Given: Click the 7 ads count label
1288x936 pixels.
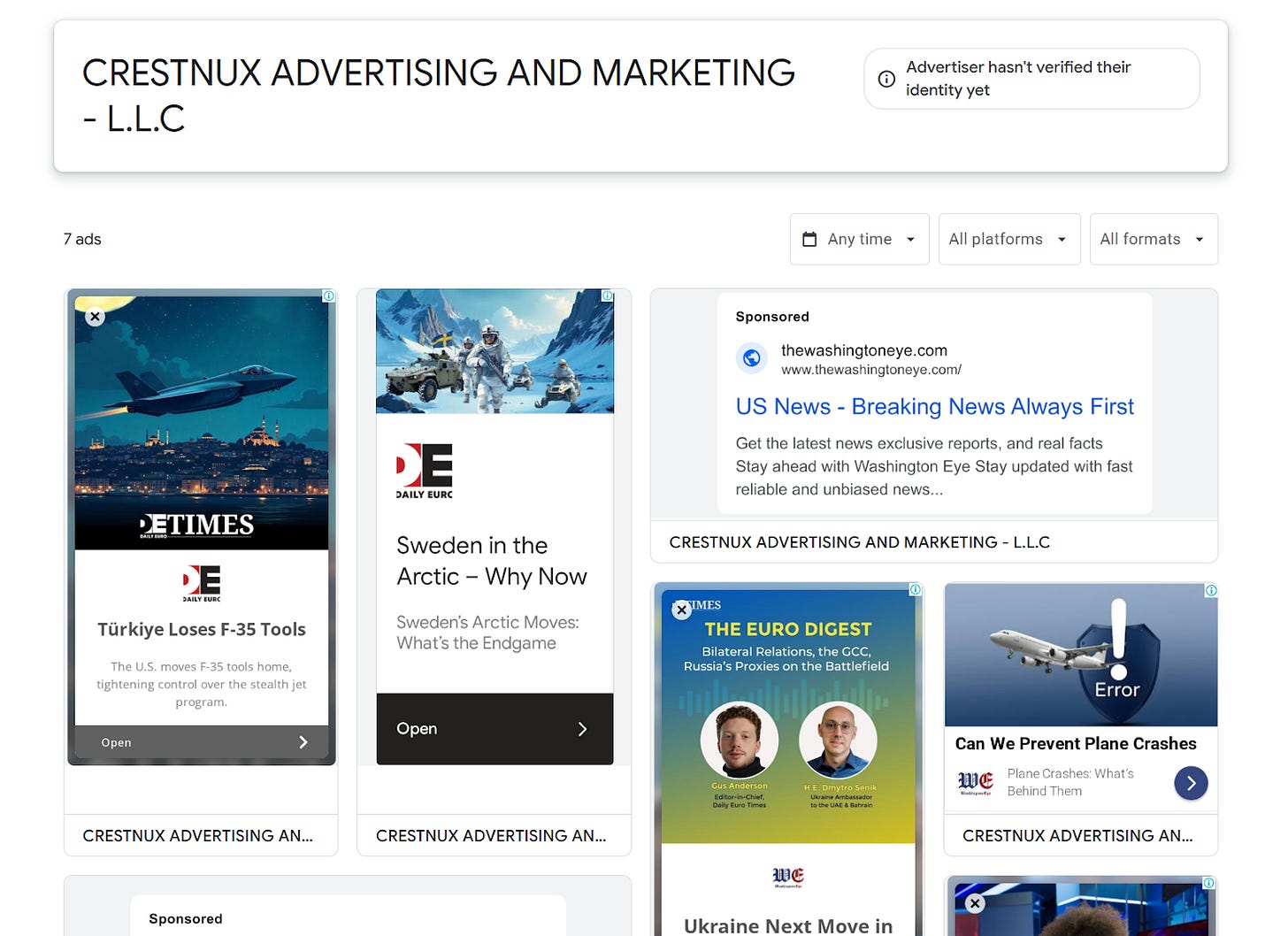Looking at the screenshot, I should point(82,239).
